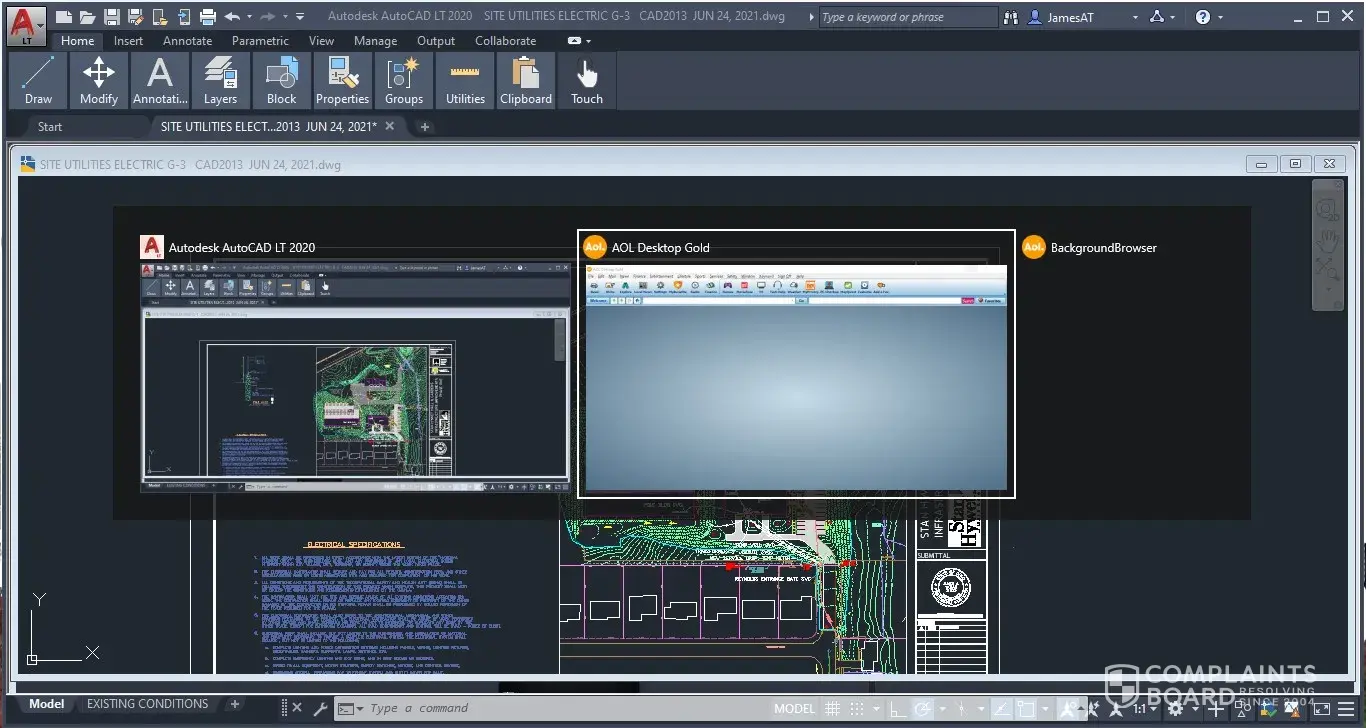
Task: Click the Block panel icon
Action: [x=281, y=80]
